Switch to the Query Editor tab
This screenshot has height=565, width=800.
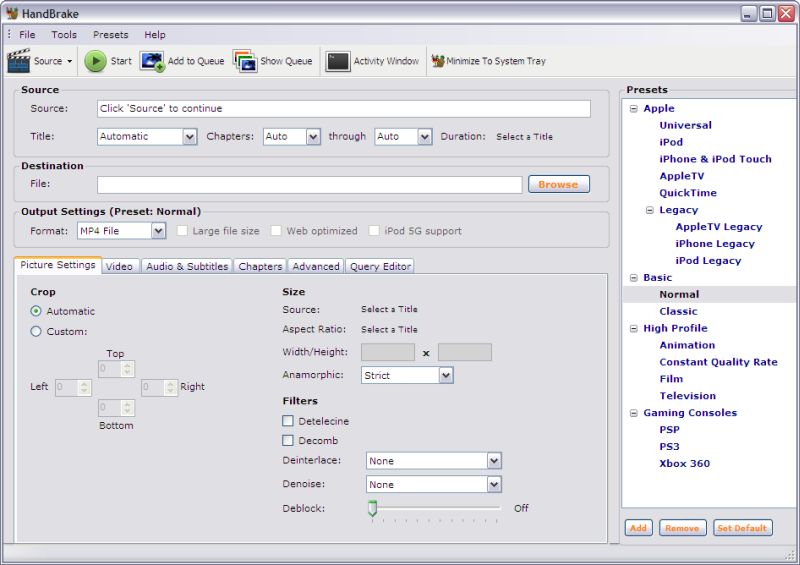coord(380,266)
